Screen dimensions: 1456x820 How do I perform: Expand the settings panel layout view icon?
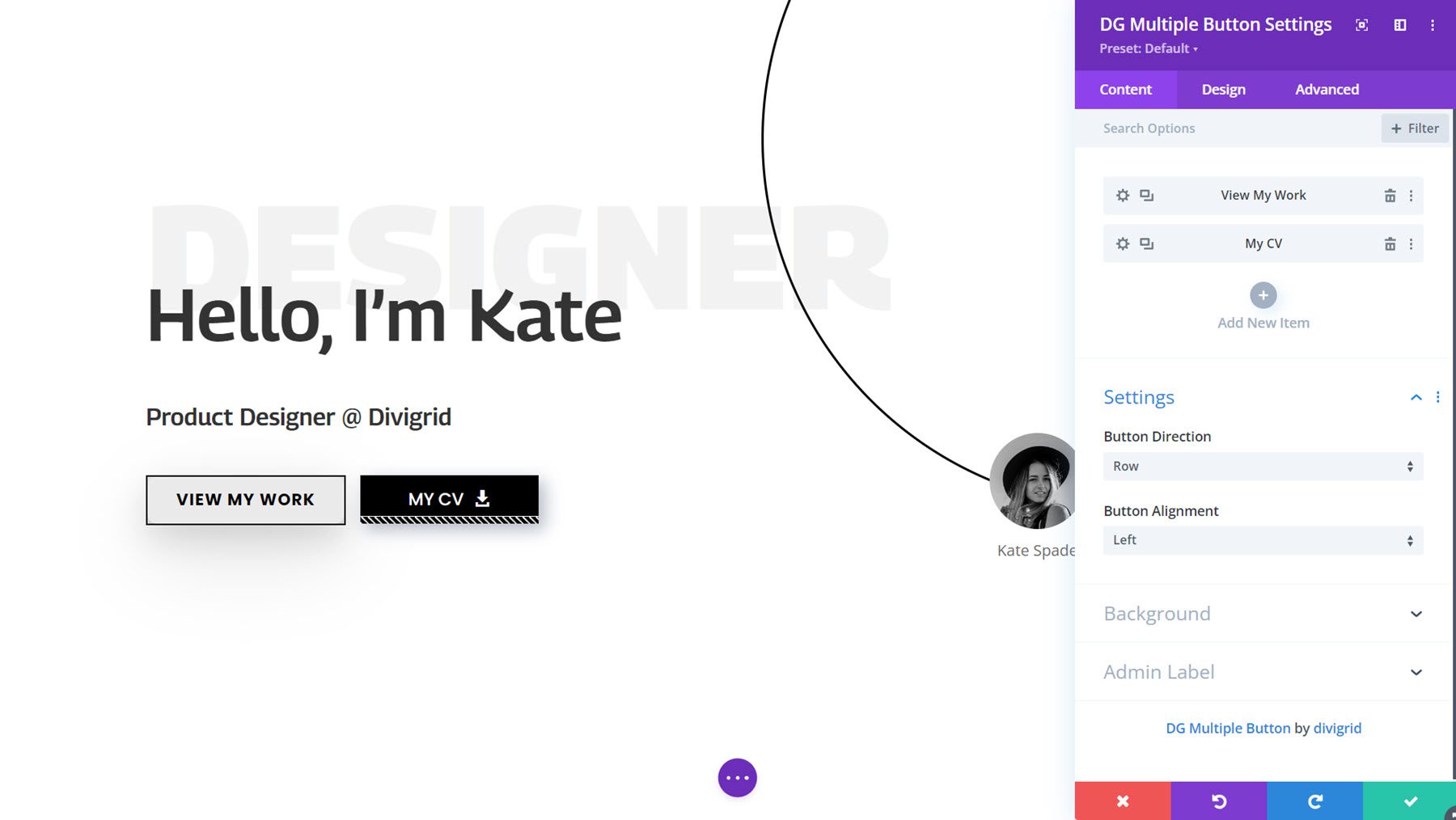pyautogui.click(x=1399, y=25)
